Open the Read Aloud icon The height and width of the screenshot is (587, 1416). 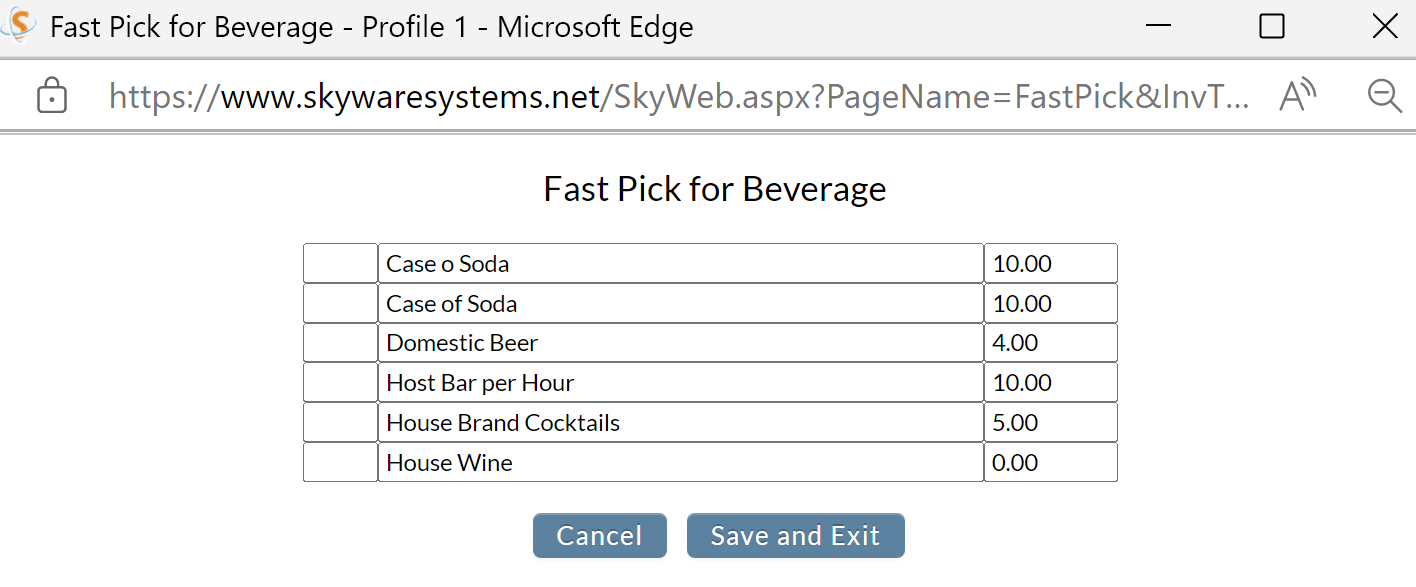[1298, 96]
